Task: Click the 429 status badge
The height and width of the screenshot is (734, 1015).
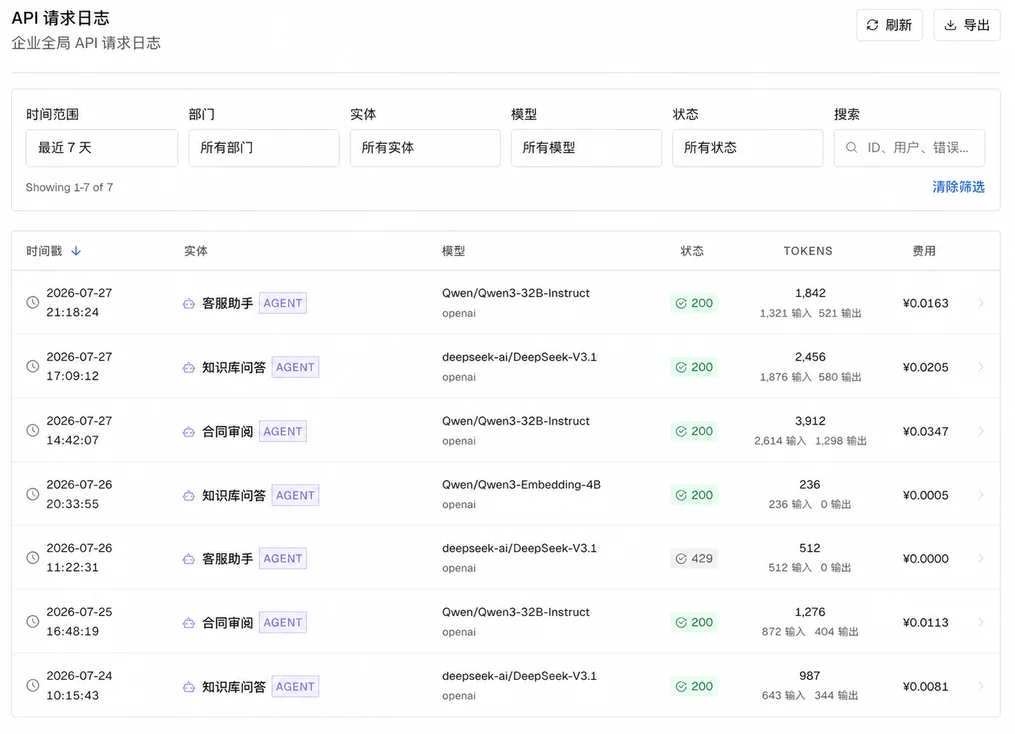Action: pos(694,559)
